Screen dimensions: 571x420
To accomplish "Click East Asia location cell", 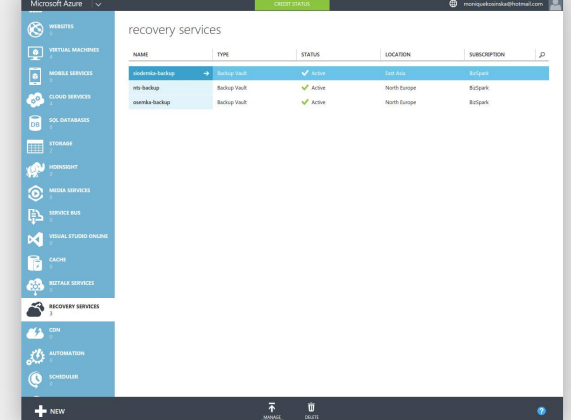I will point(395,73).
